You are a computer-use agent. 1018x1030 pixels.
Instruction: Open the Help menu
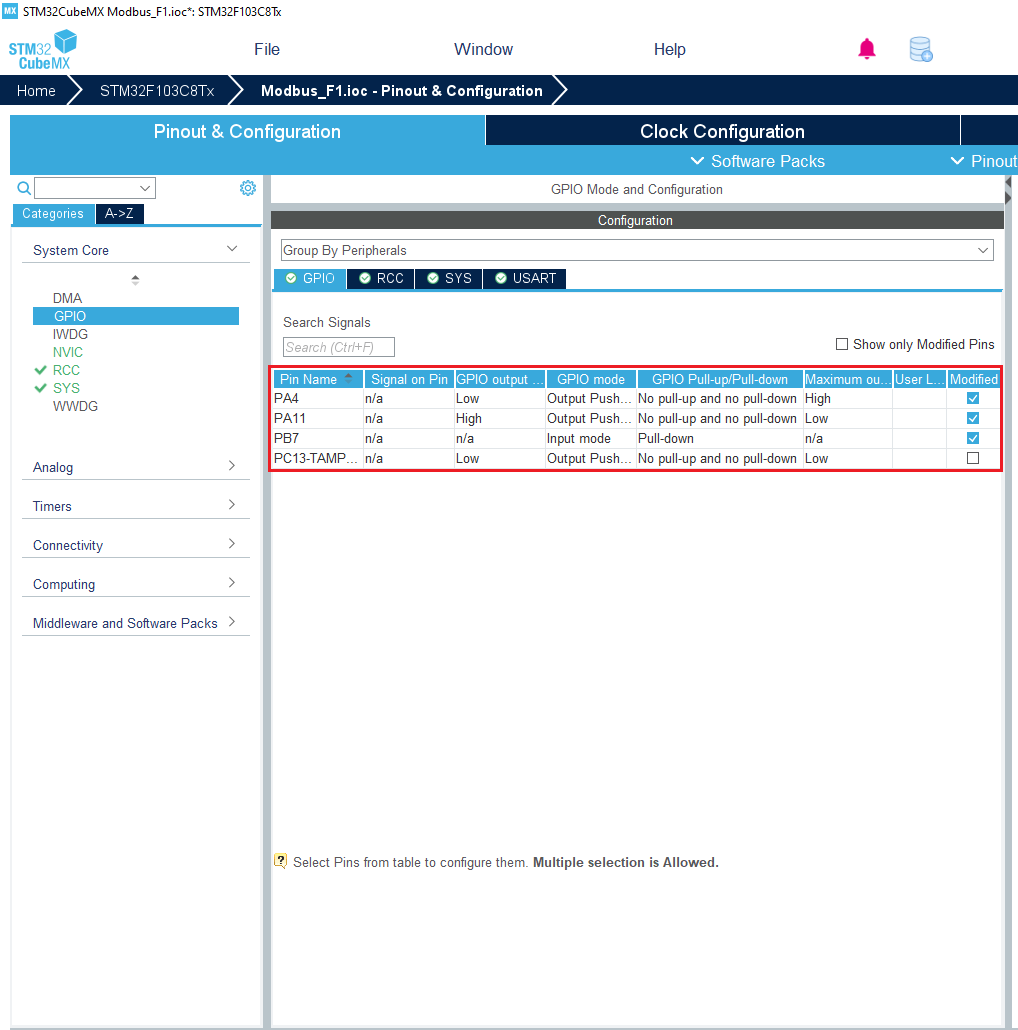669,49
